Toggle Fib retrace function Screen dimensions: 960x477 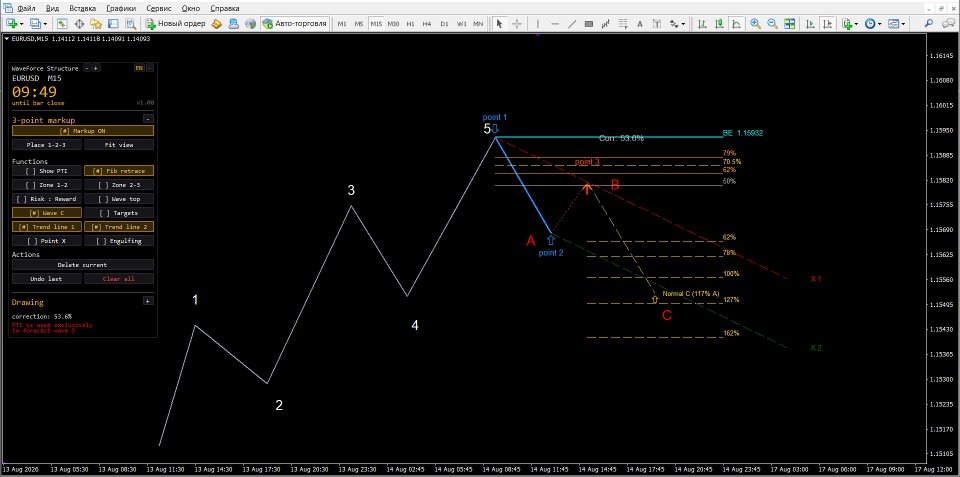pyautogui.click(x=119, y=171)
